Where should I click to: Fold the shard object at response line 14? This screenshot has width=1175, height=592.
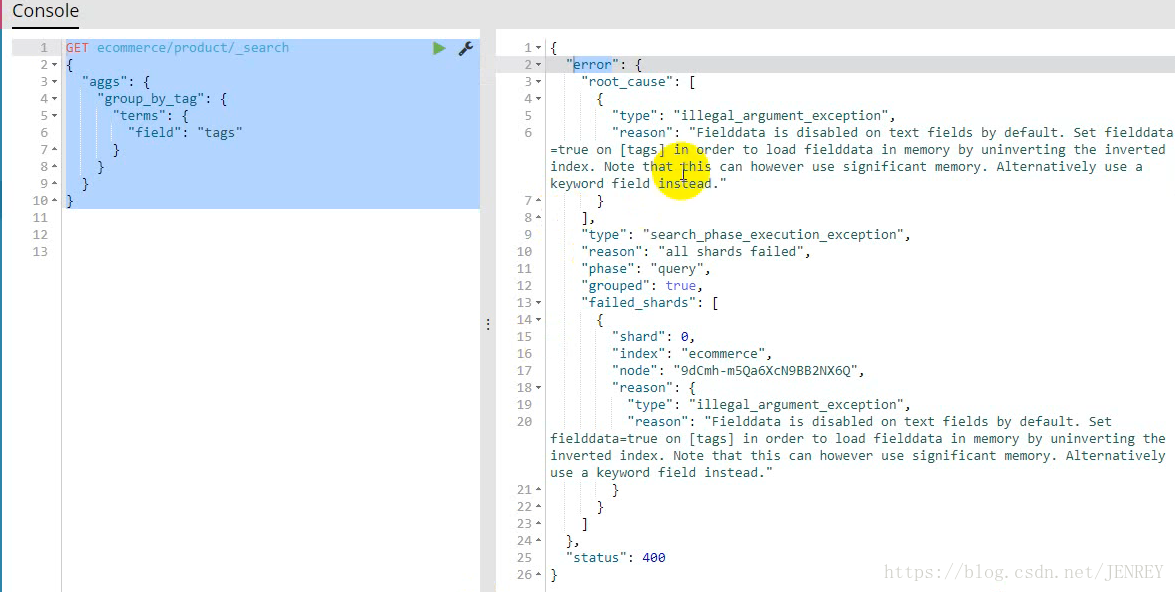tap(538, 320)
